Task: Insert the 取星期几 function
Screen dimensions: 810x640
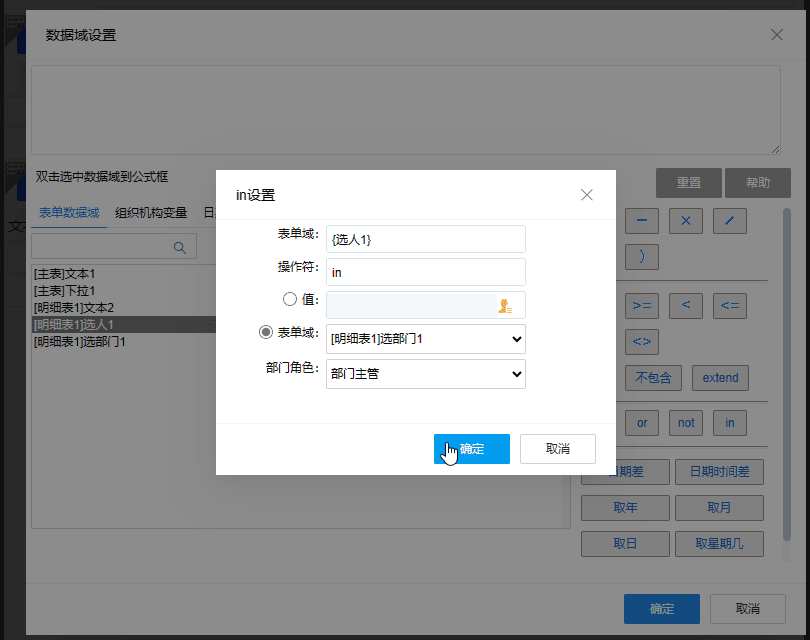Action: pyautogui.click(x=719, y=544)
